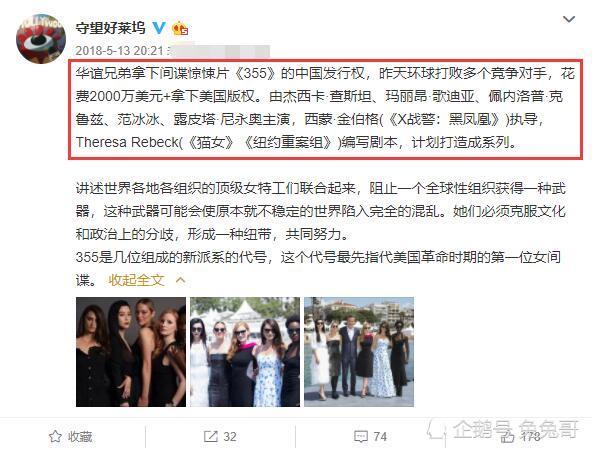The image size is (592, 450).
Task: Open the second photo with sunglasses group
Action: click(245, 352)
